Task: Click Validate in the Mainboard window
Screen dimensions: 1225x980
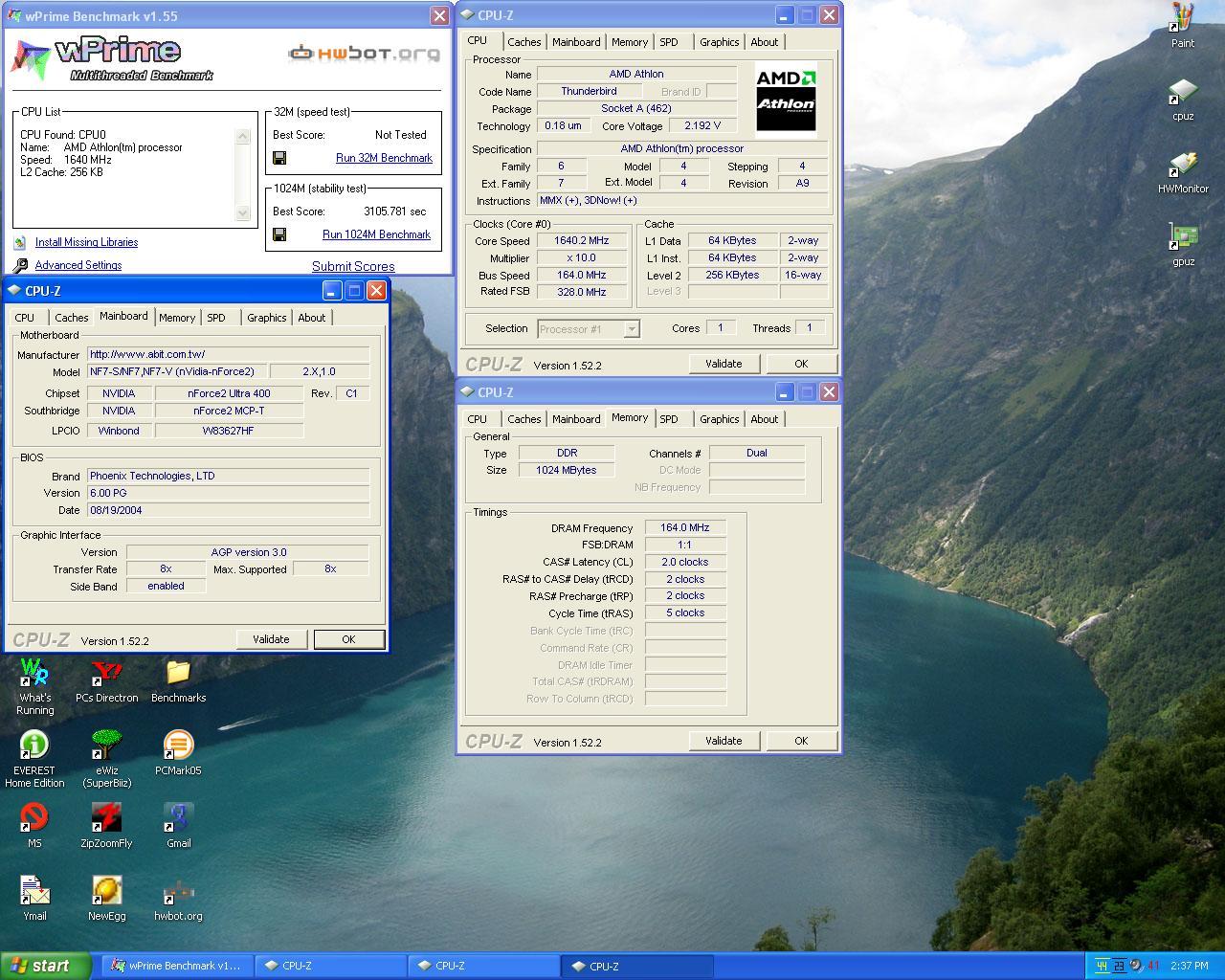Action: tap(271, 639)
